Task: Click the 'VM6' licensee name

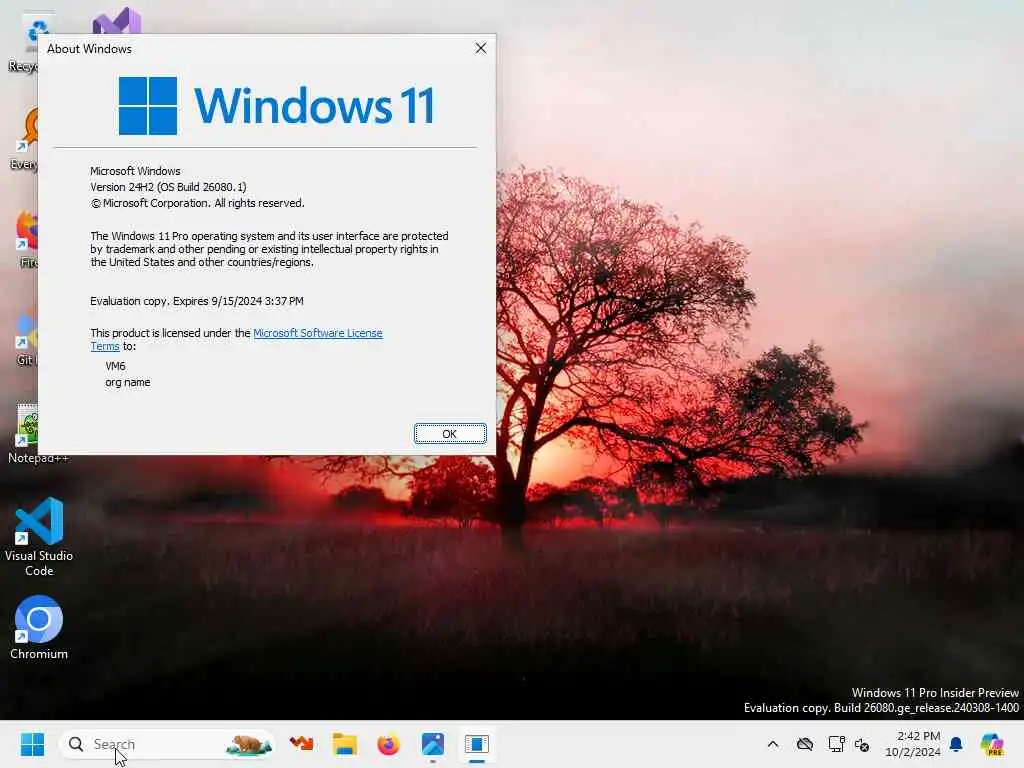Action: pyautogui.click(x=116, y=366)
